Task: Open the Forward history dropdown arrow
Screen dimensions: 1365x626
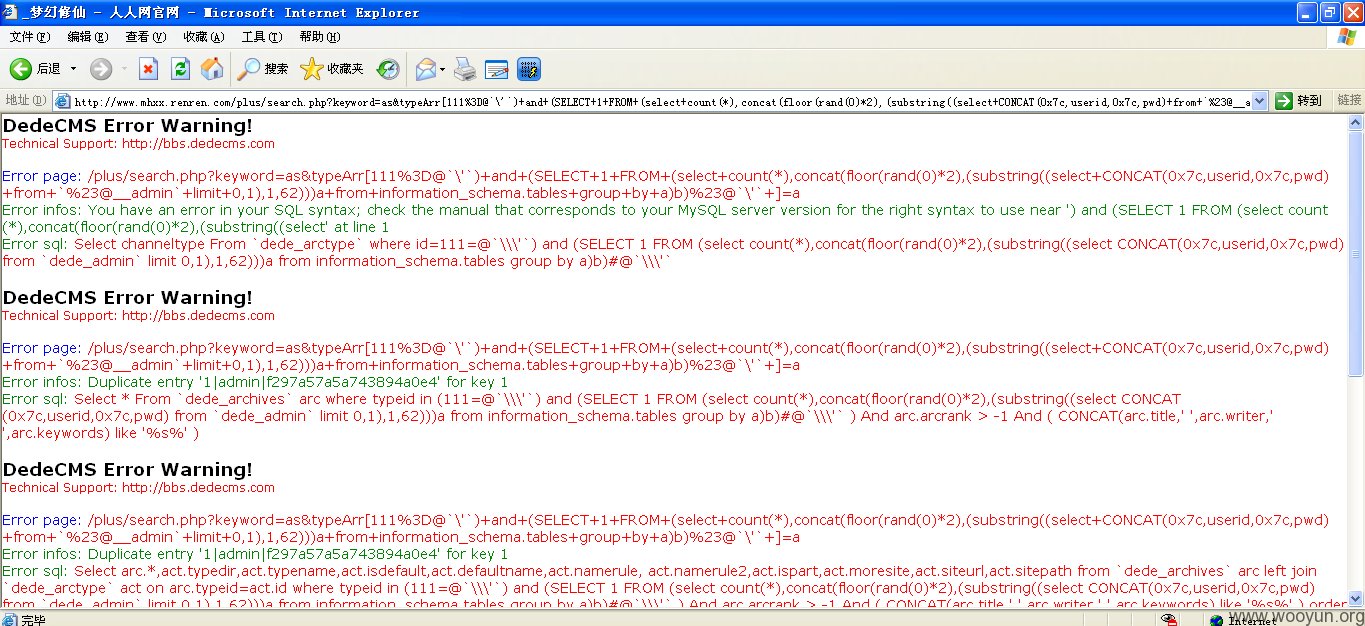Action: (124, 69)
